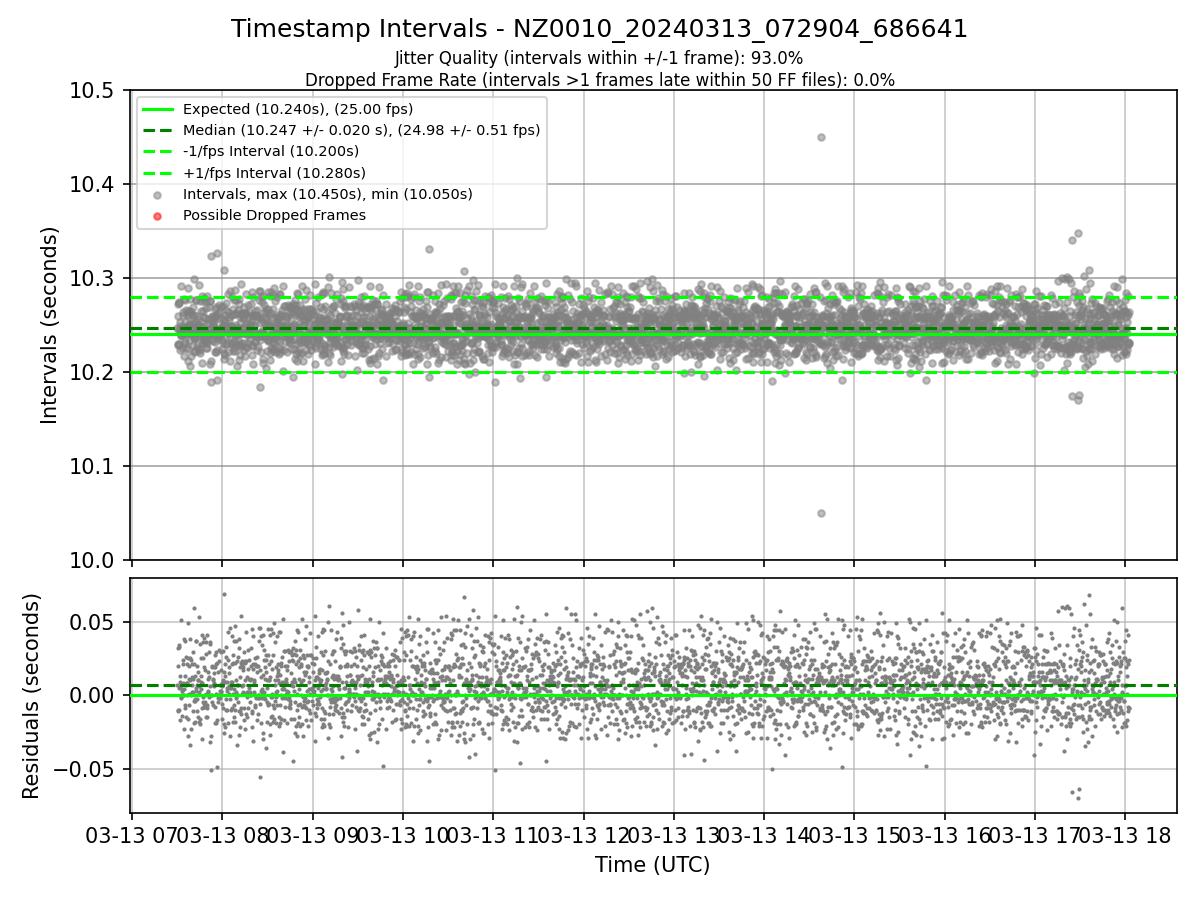Click the maximum outlier point near 10.45 seconds
This screenshot has width=1200, height=900.
click(x=821, y=137)
